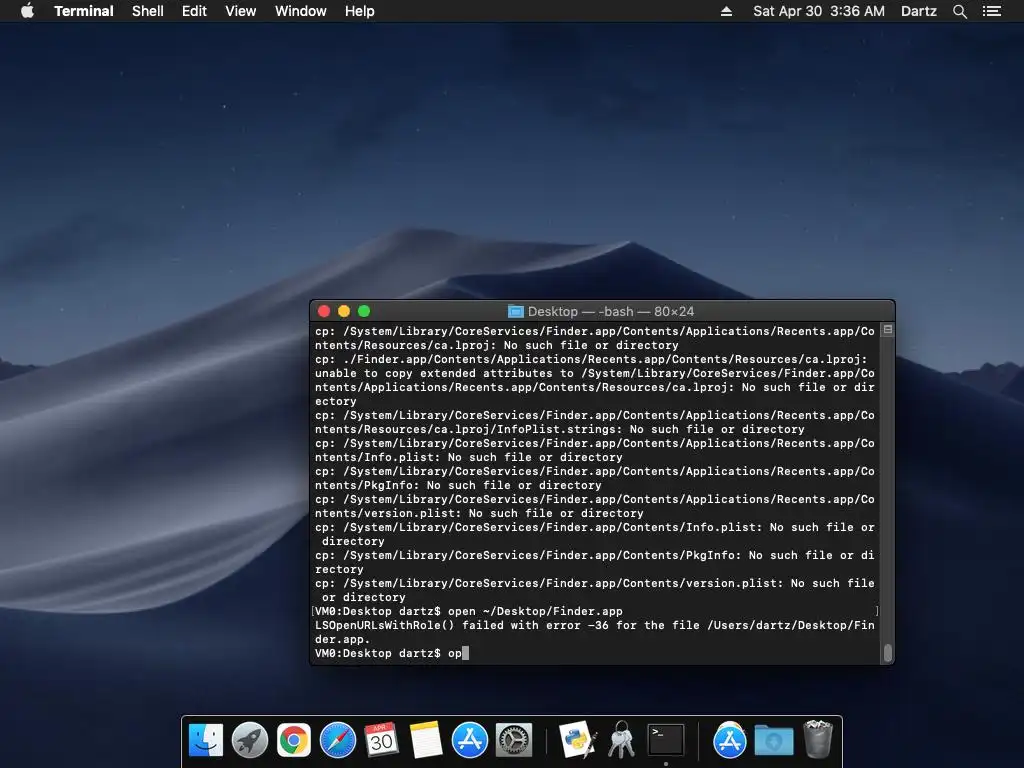Screen dimensions: 1024x768
Task: Open Spotlight search magnifier
Action: coord(960,11)
